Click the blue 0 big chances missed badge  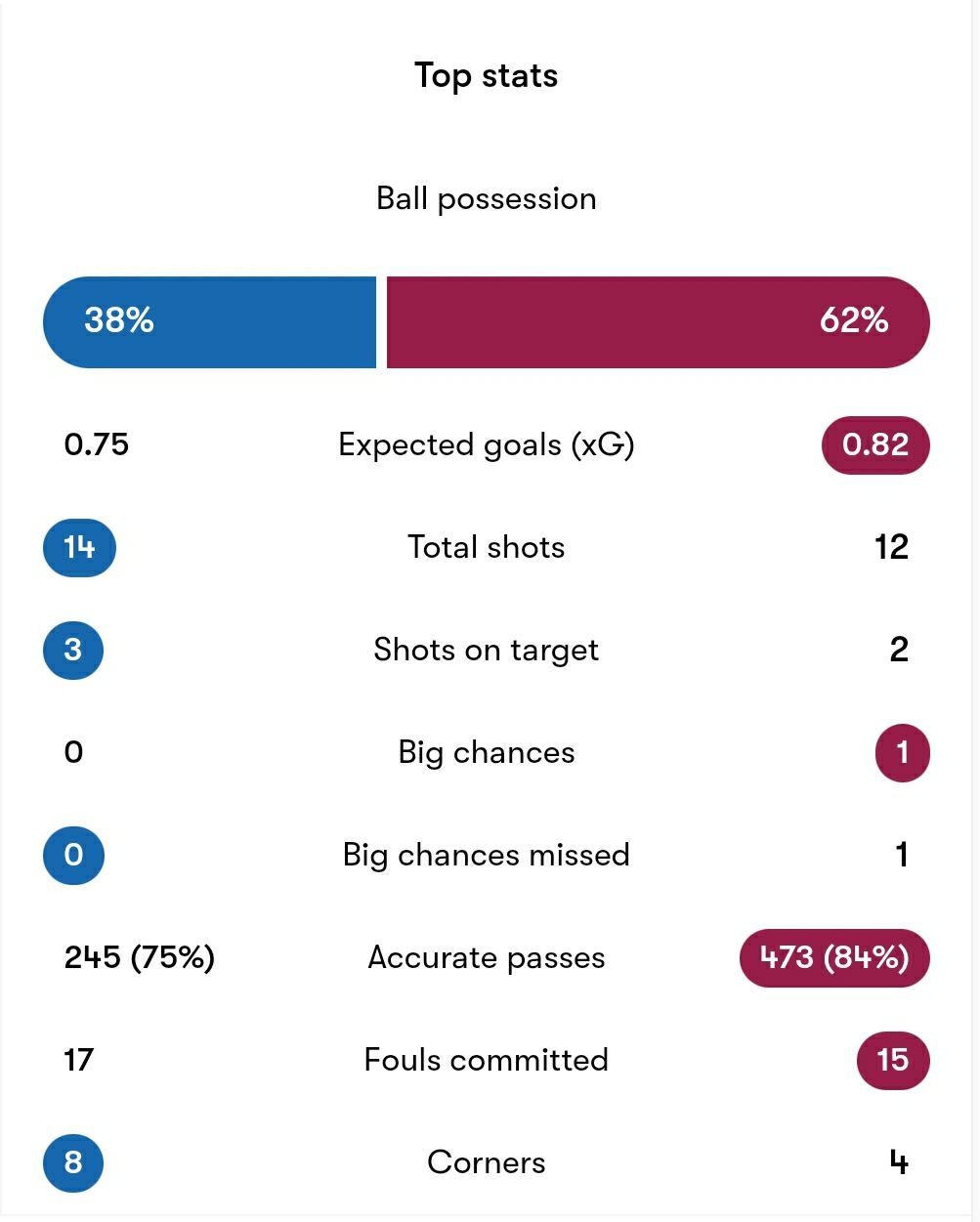point(73,855)
